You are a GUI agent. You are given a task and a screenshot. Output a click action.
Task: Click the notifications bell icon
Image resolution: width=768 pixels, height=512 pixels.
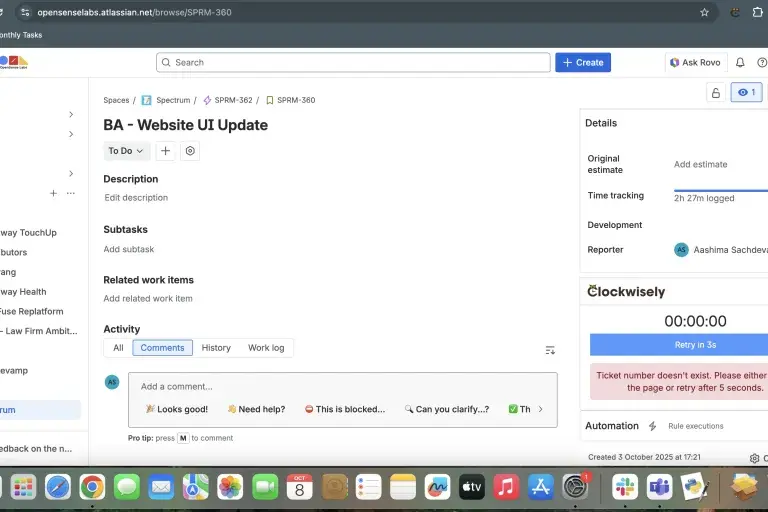coord(740,62)
